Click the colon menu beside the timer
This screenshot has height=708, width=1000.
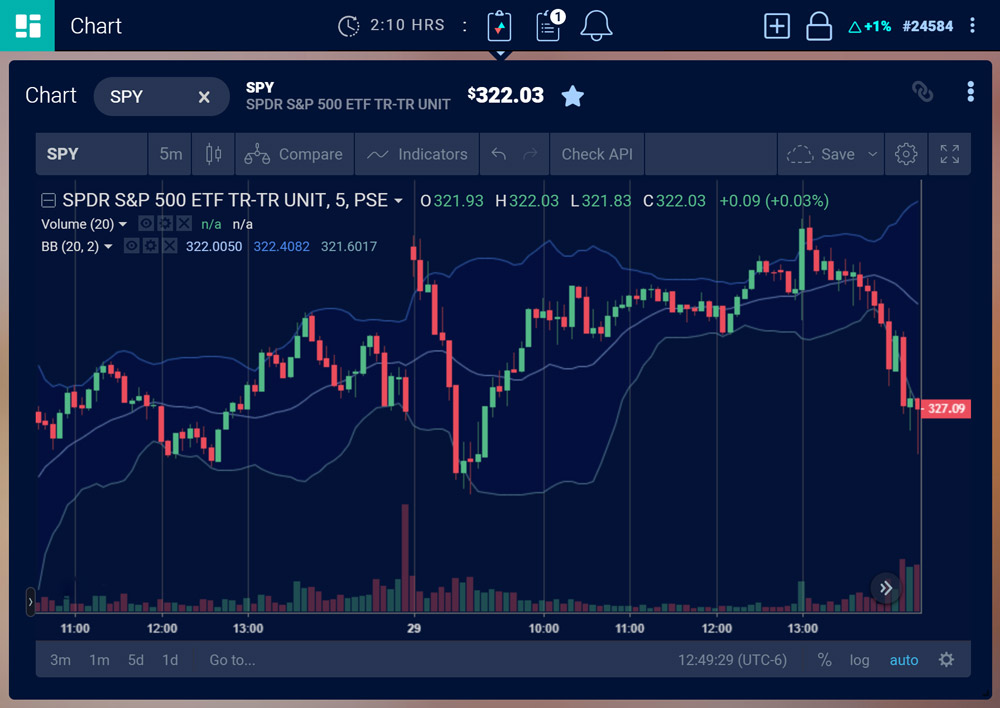(x=465, y=26)
